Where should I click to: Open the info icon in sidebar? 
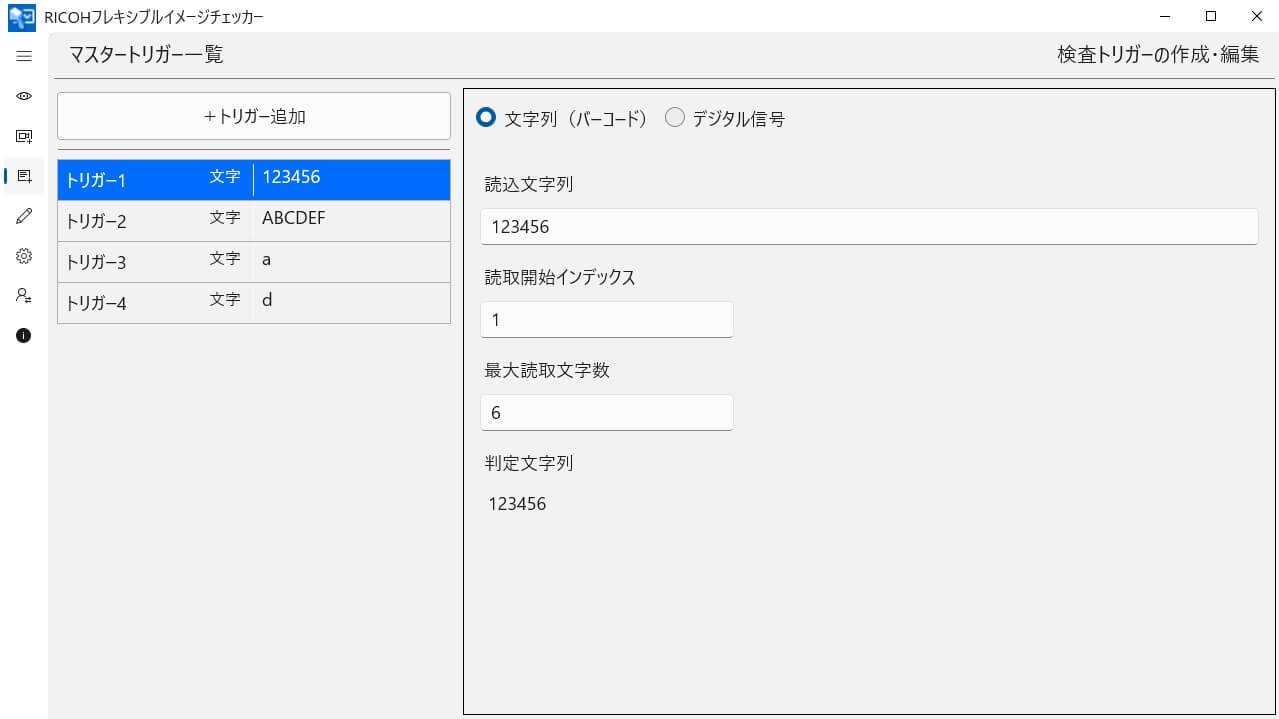(x=24, y=336)
